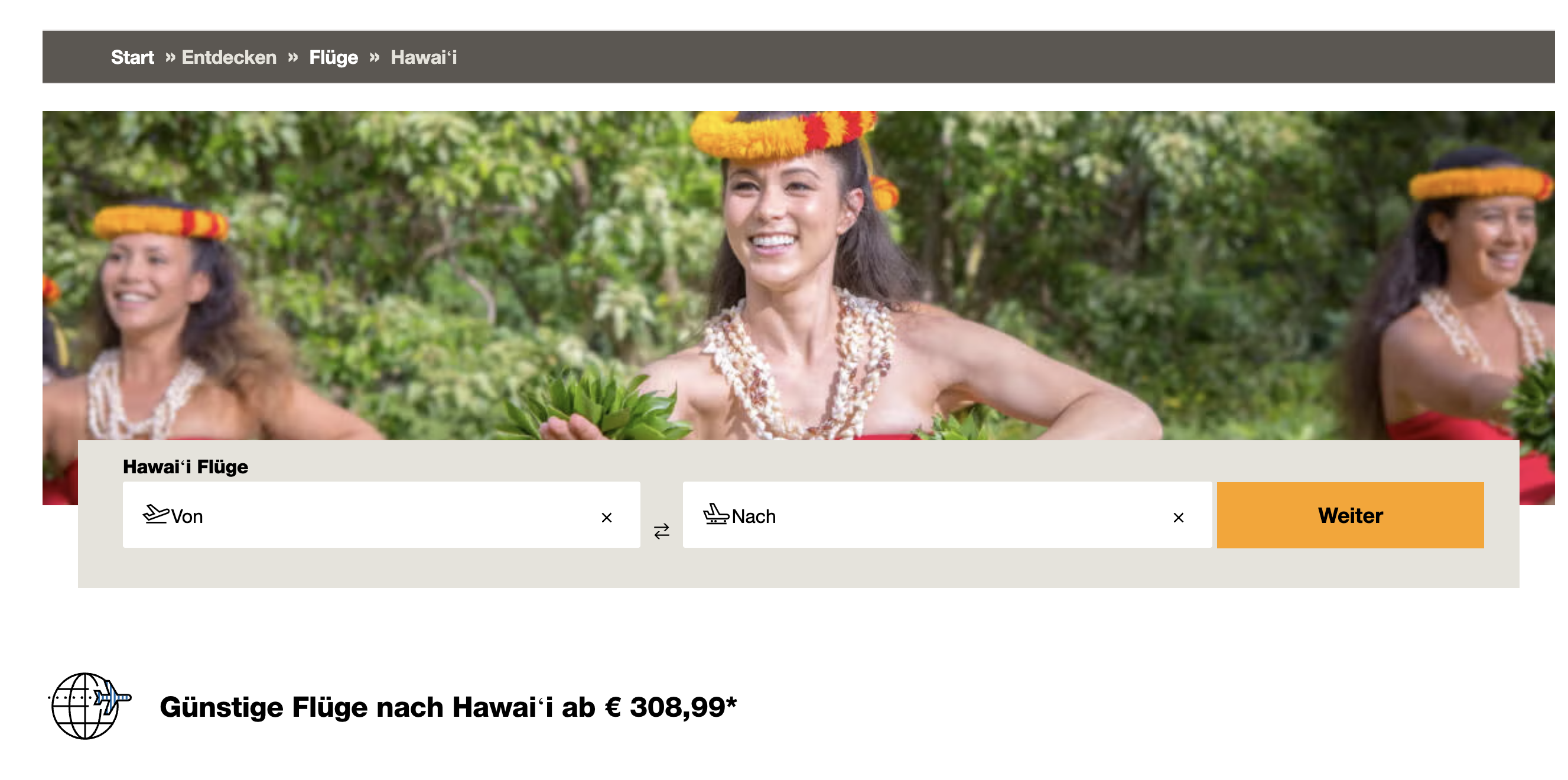Viewport: 1568px width, 780px height.
Task: Go to Entdecken in the breadcrumb
Action: pyautogui.click(x=229, y=57)
